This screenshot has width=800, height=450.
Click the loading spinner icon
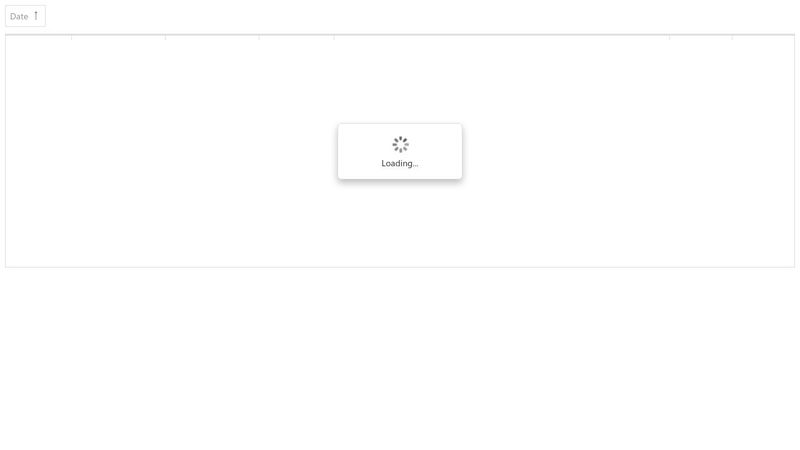point(400,144)
